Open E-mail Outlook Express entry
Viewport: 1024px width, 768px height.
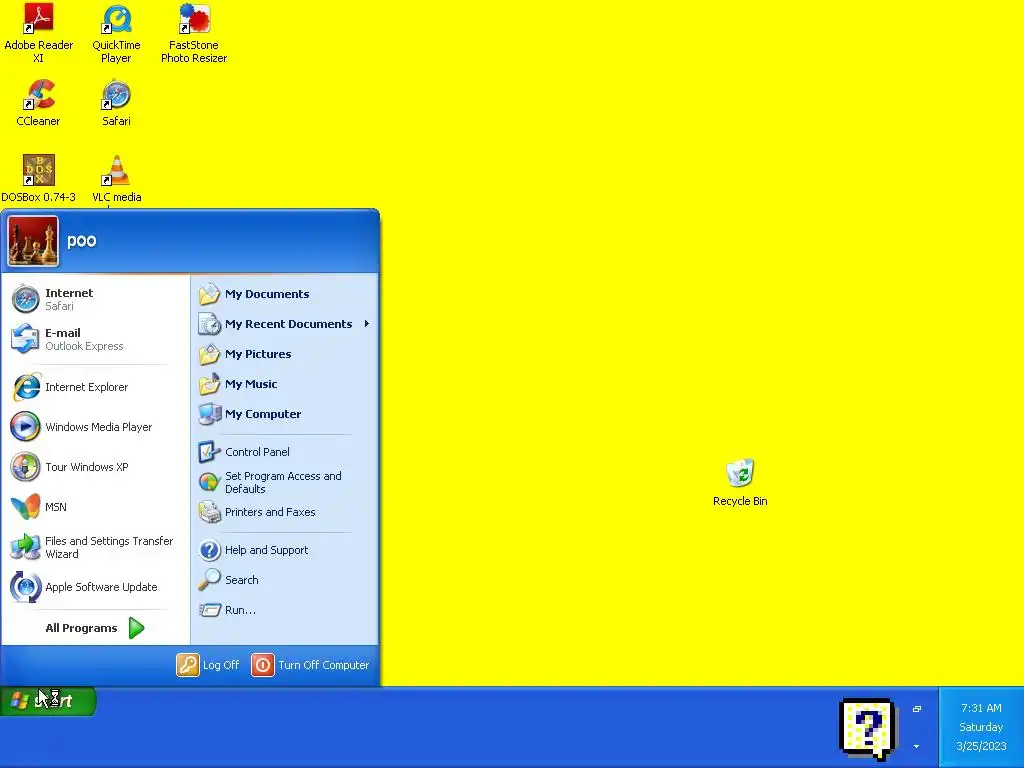coord(95,339)
